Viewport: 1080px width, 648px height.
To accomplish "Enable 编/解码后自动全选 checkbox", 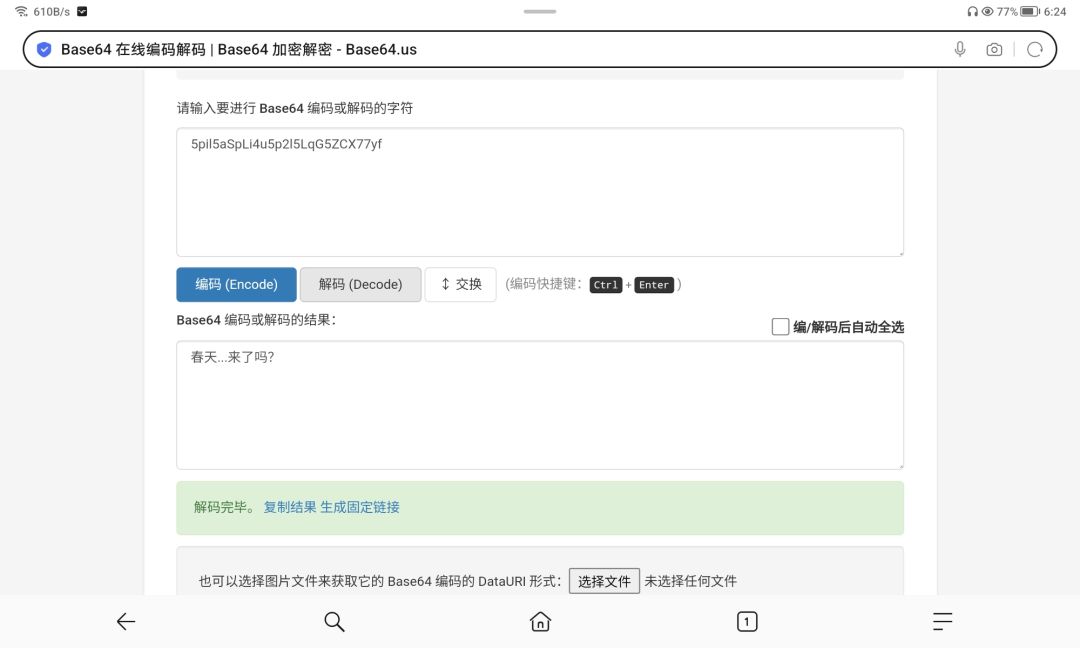I will [780, 326].
